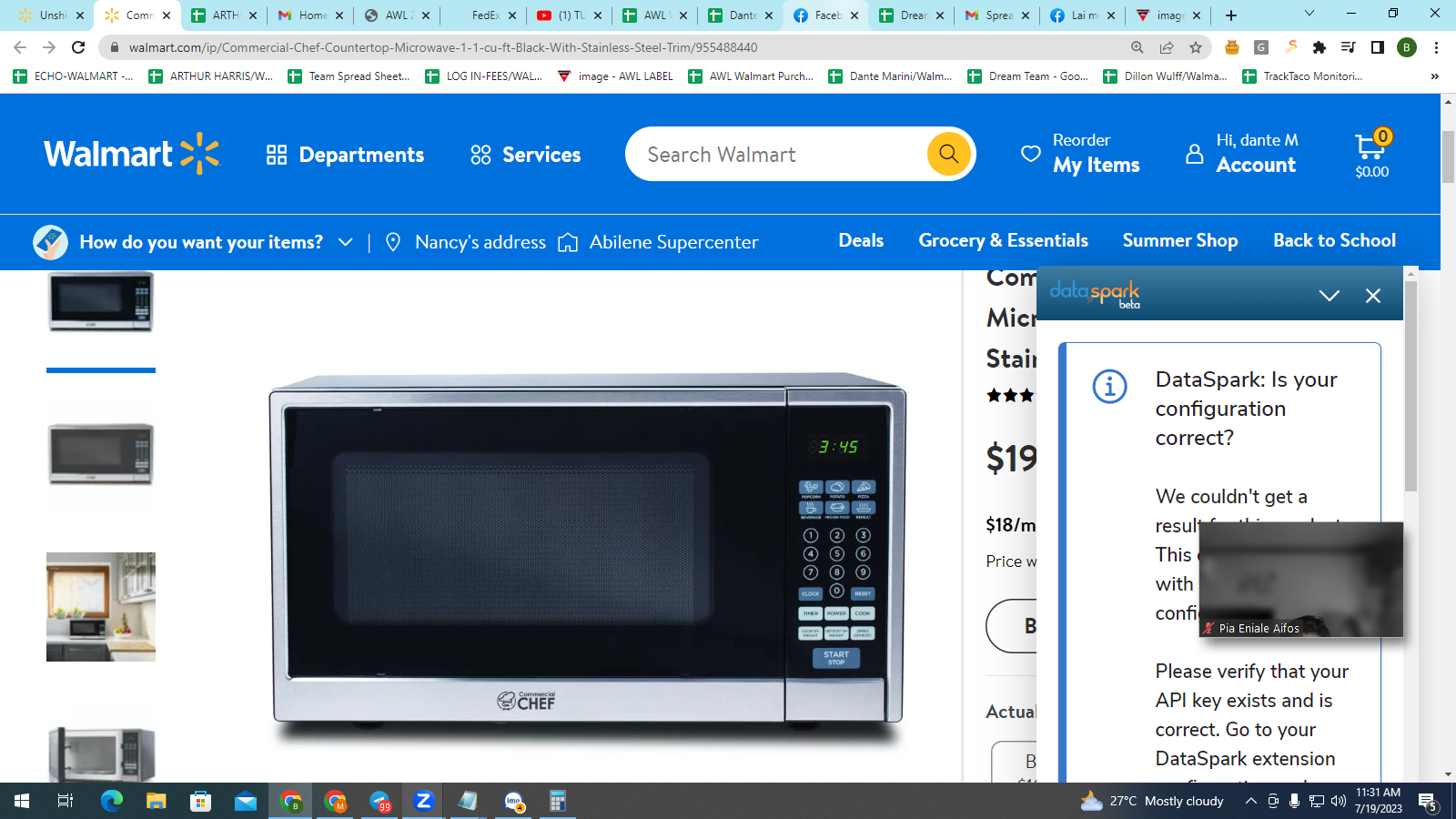The width and height of the screenshot is (1456, 819).
Task: Open the Deals navigation link
Action: [x=861, y=240]
